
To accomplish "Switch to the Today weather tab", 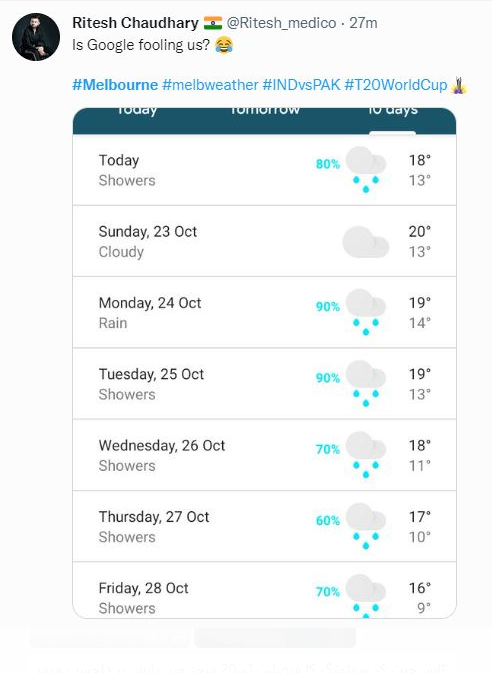I will [x=137, y=111].
